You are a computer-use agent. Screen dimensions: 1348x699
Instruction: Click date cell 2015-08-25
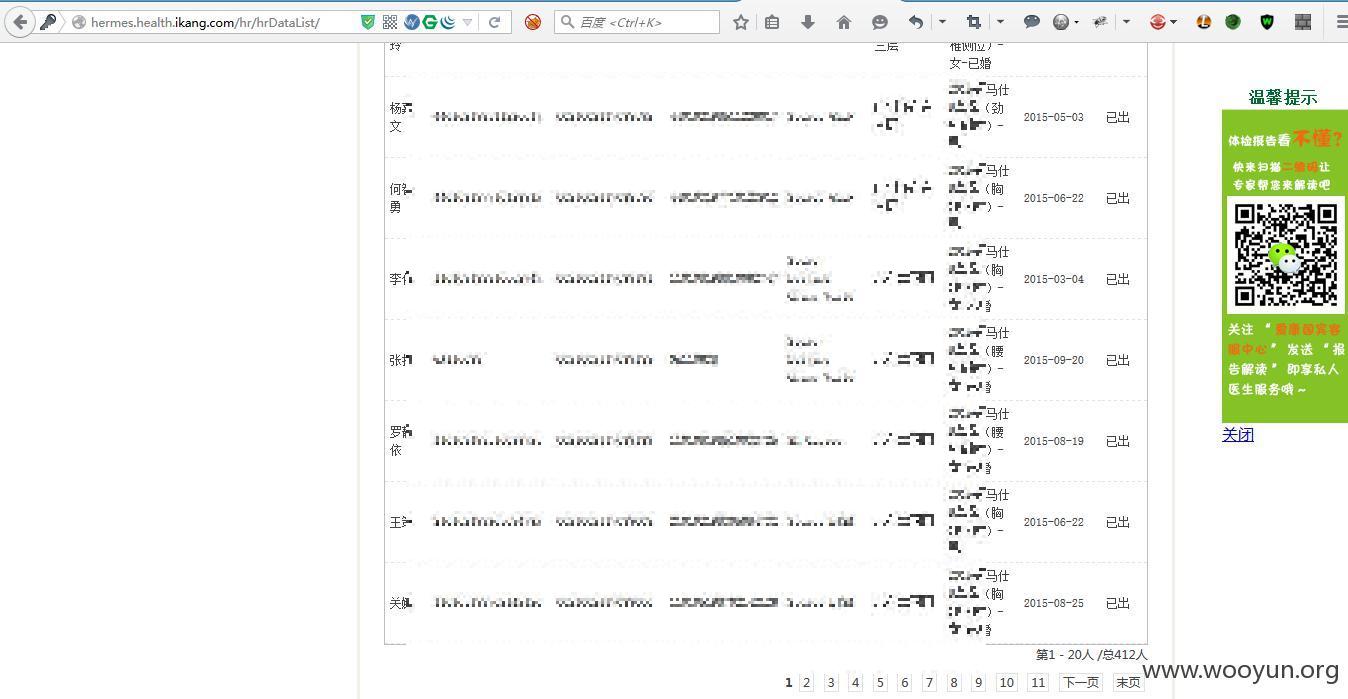tap(1053, 603)
